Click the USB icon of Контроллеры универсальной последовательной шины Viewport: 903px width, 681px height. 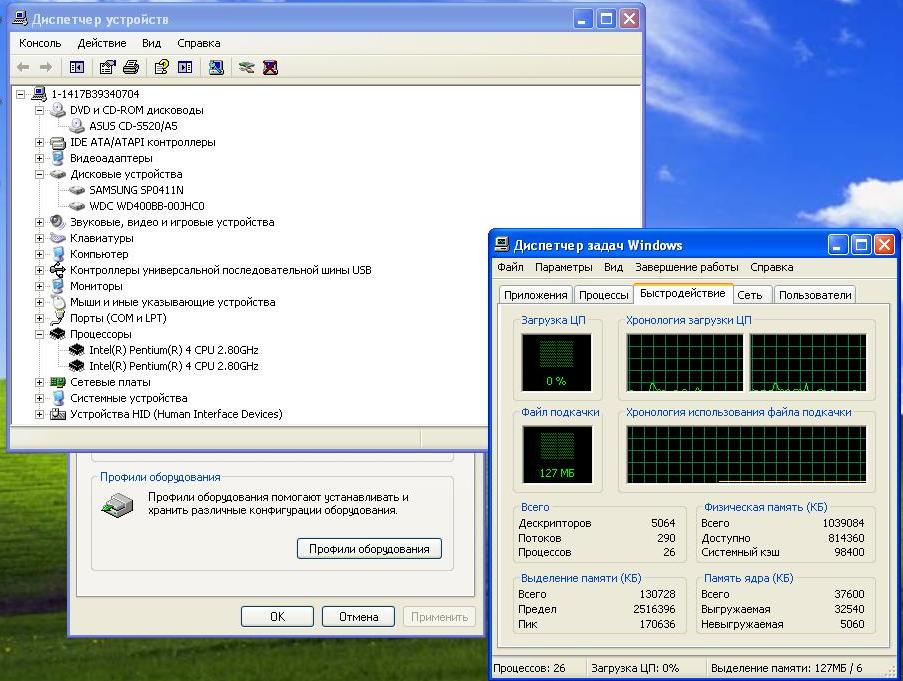58,270
